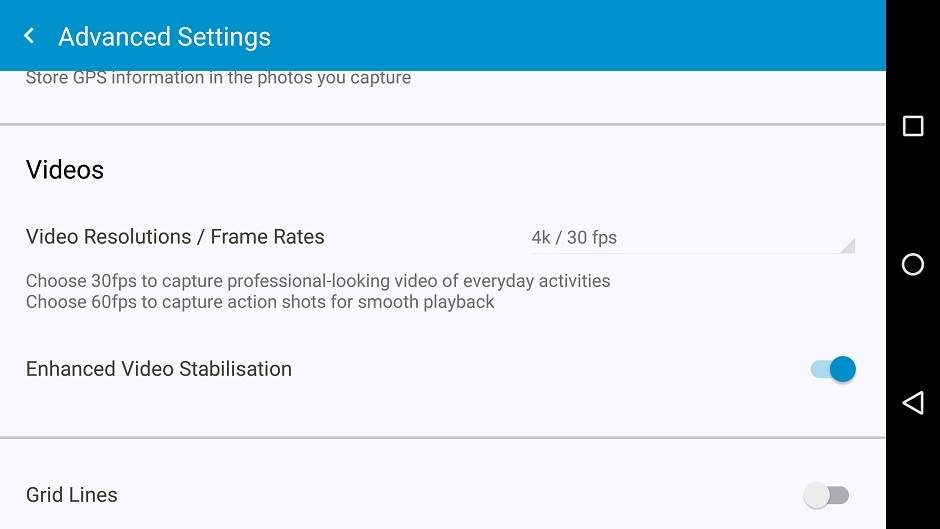
Task: Enable the Grid Lines switch
Action: click(826, 495)
